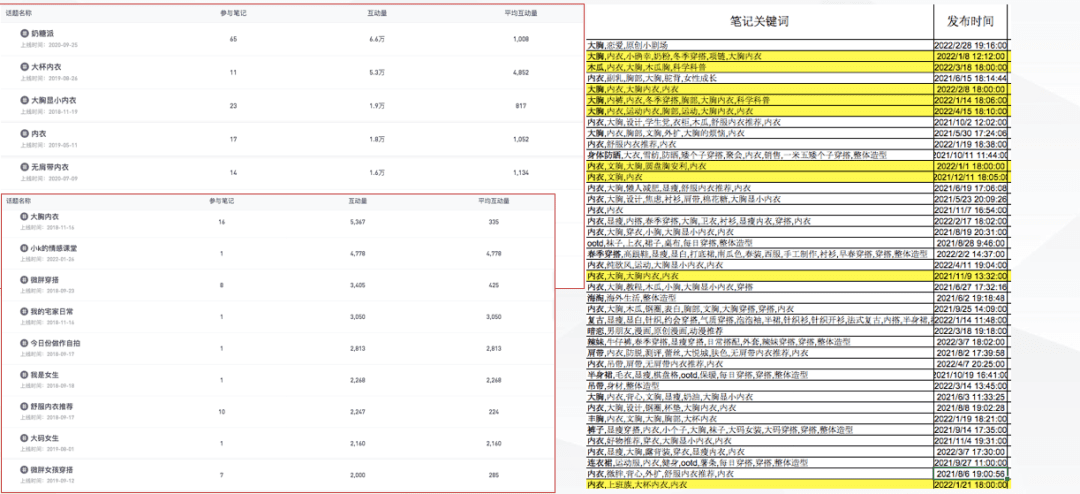Click the topic icon beside 奶糖派
This screenshot has height=494, width=1080.
click(x=25, y=33)
